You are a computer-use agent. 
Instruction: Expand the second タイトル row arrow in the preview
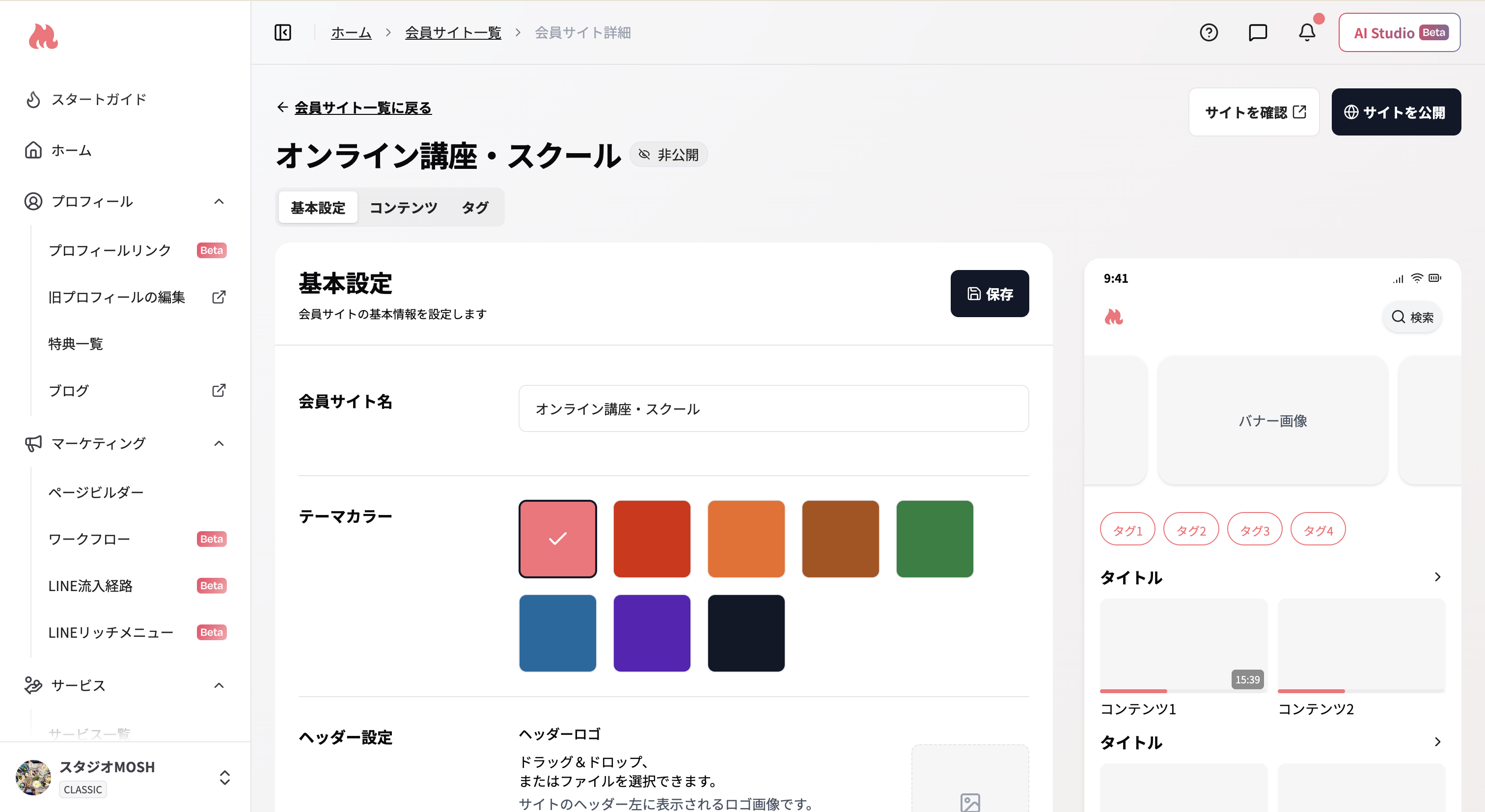click(x=1438, y=742)
